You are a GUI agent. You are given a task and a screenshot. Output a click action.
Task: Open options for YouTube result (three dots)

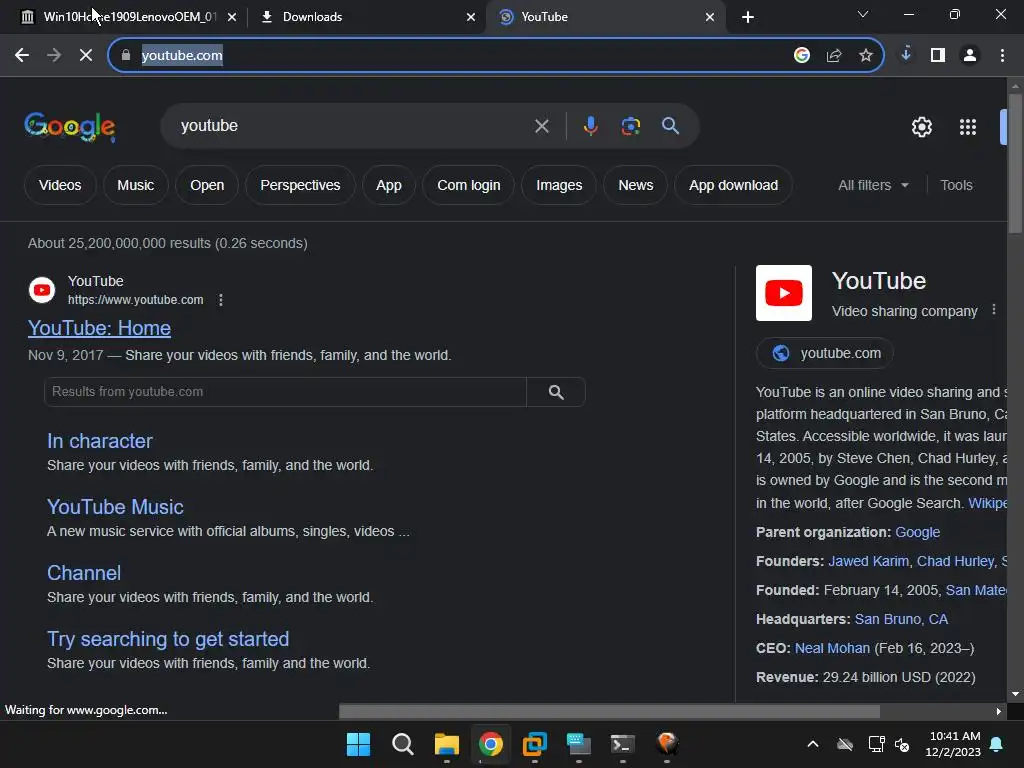[221, 300]
